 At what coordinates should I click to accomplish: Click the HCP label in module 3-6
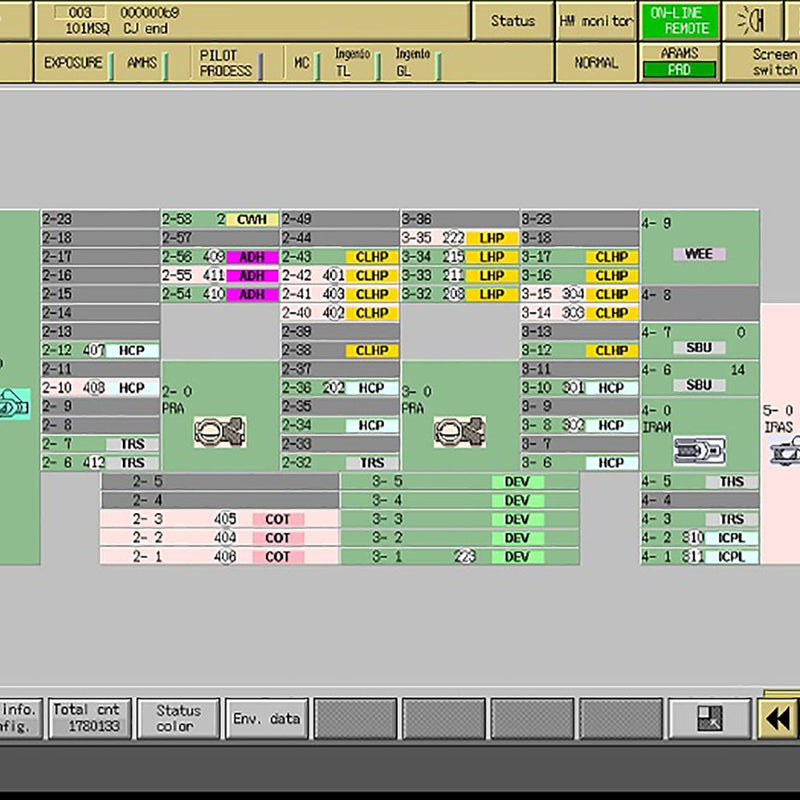pyautogui.click(x=611, y=463)
